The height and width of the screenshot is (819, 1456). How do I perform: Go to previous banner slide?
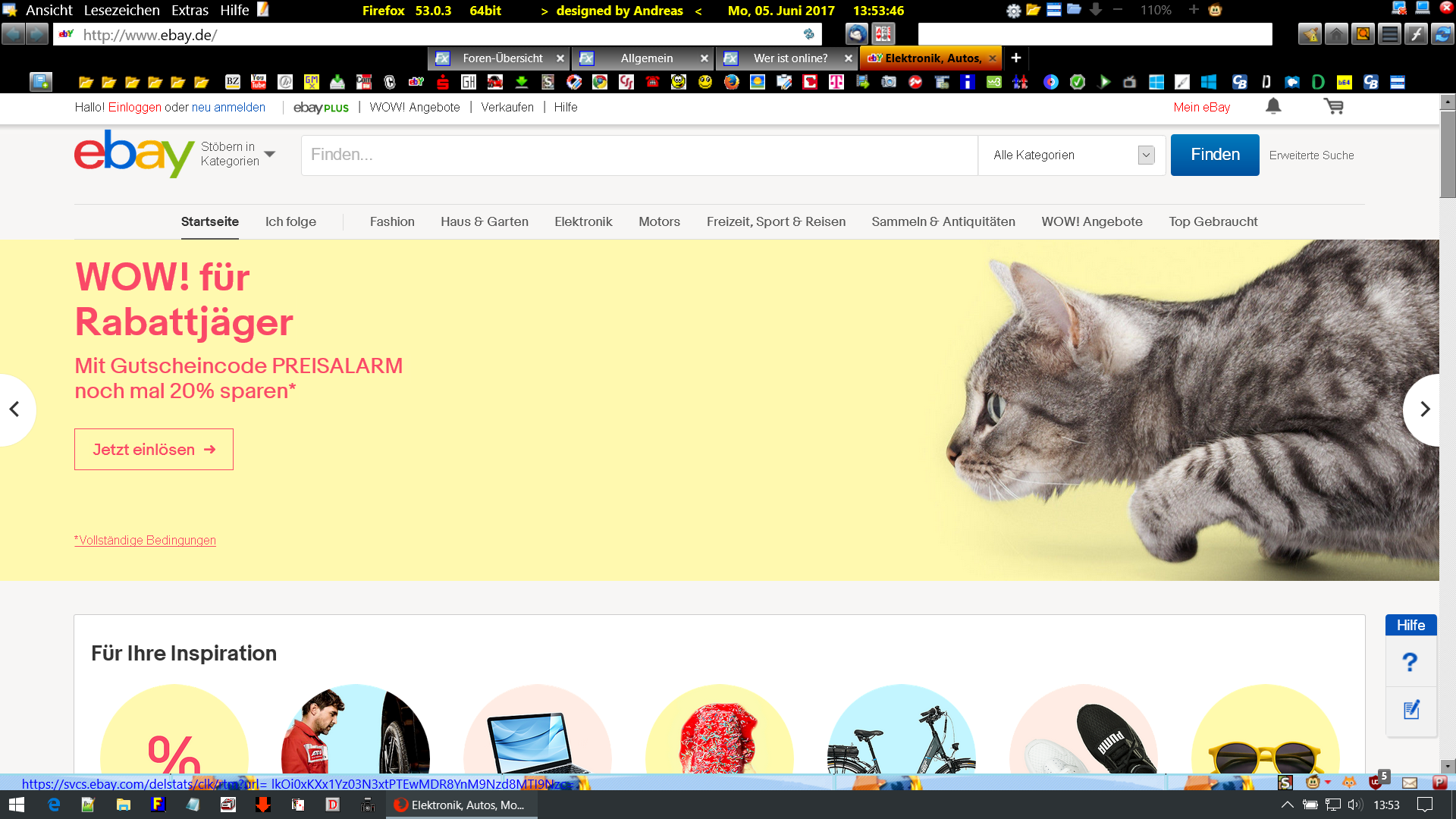click(14, 409)
